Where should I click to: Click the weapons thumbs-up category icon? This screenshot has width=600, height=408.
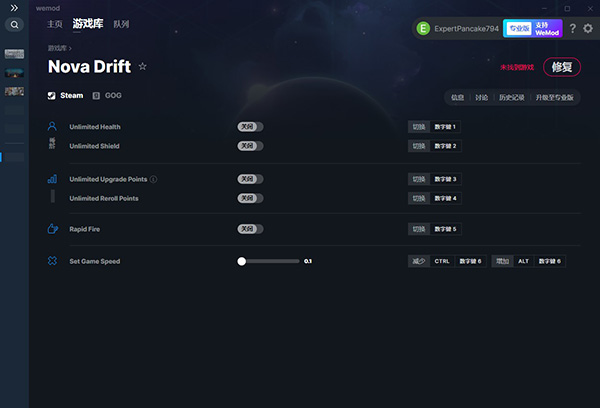52,228
